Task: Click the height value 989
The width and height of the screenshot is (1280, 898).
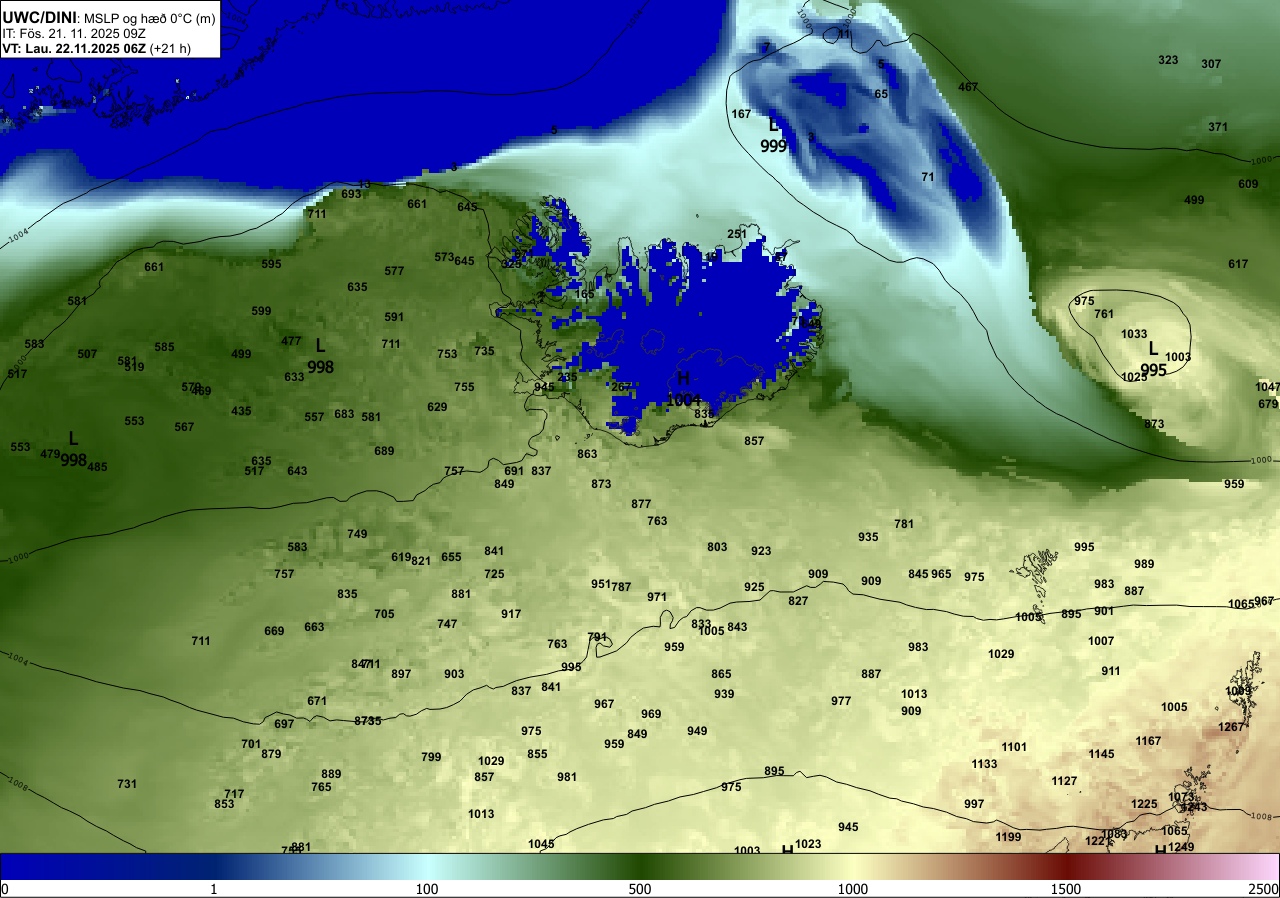Action: [x=1144, y=564]
